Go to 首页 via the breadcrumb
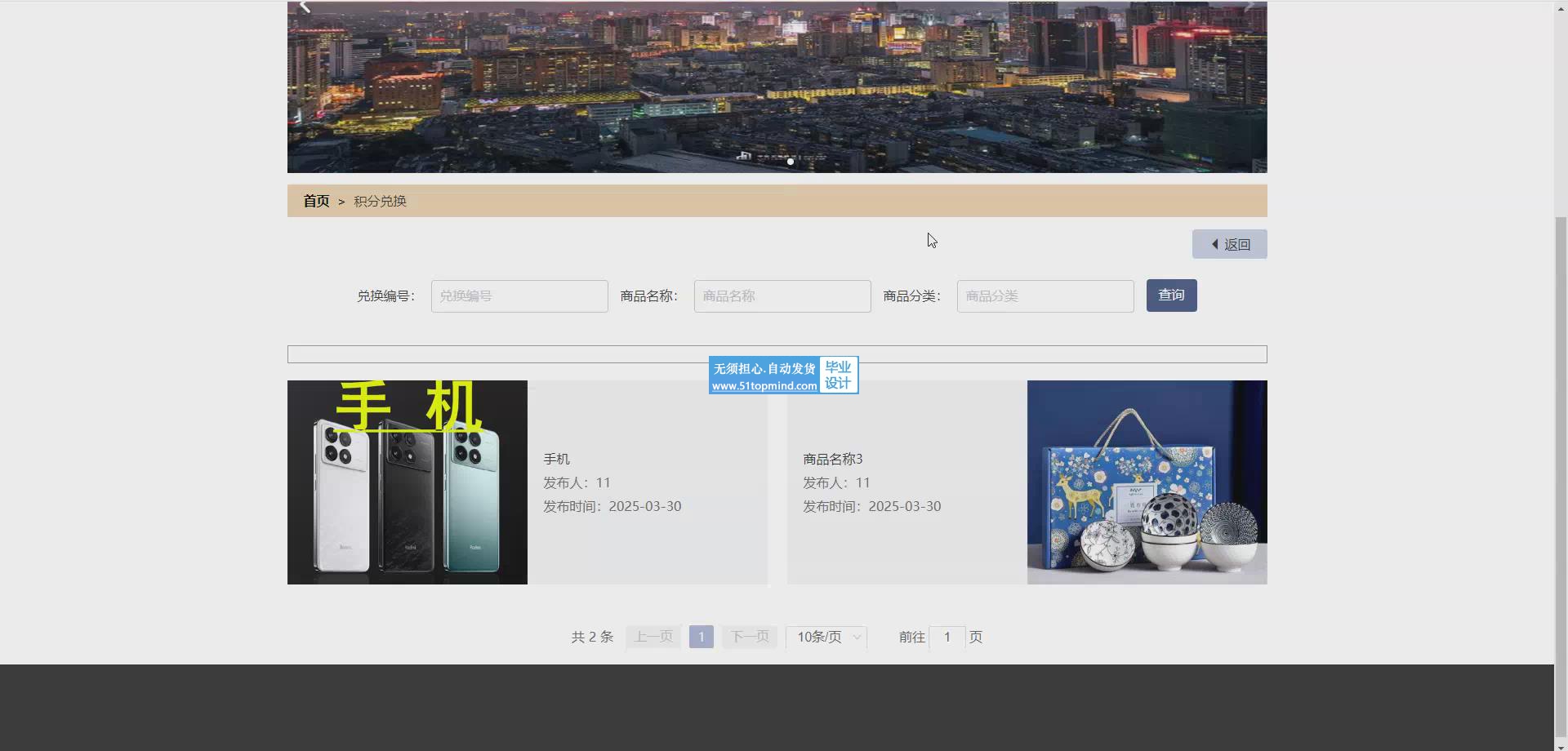This screenshot has width=1568, height=751. click(x=316, y=201)
